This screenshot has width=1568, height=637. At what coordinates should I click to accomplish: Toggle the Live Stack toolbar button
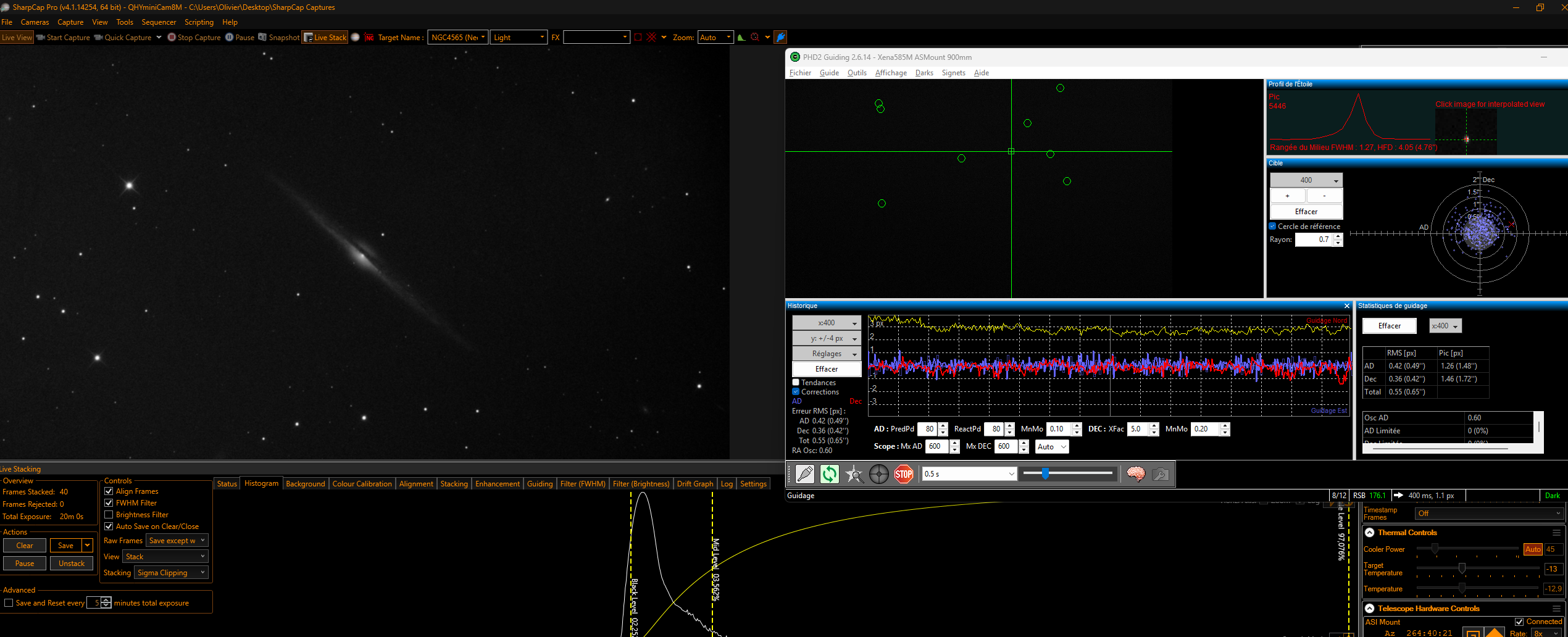[325, 37]
